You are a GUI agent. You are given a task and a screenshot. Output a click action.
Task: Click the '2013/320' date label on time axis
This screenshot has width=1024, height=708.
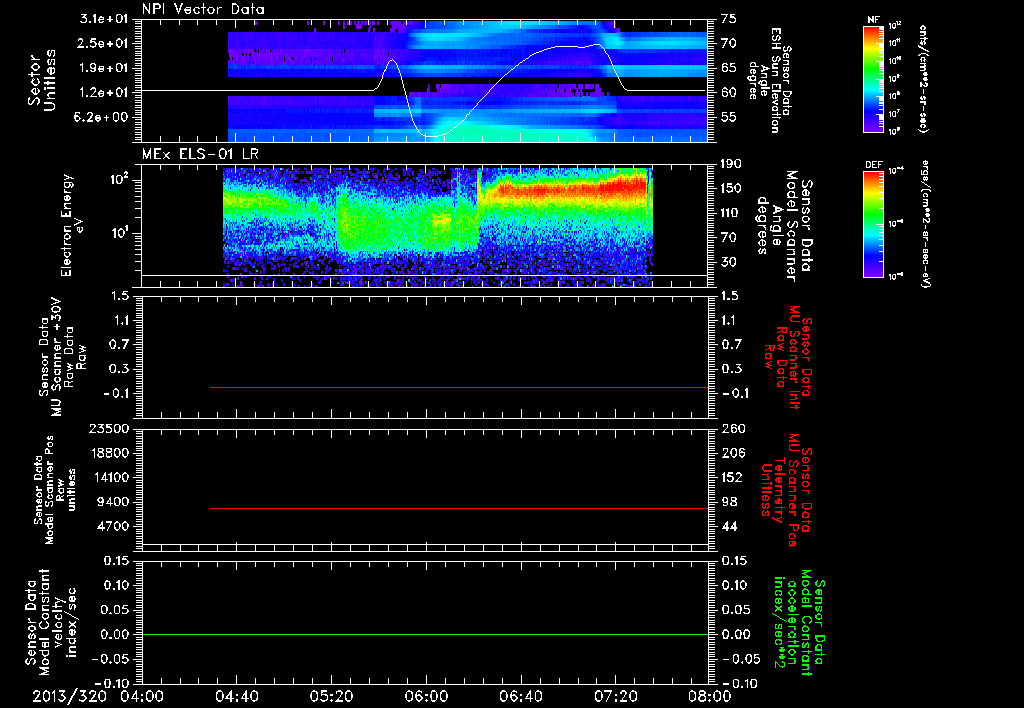[69, 696]
